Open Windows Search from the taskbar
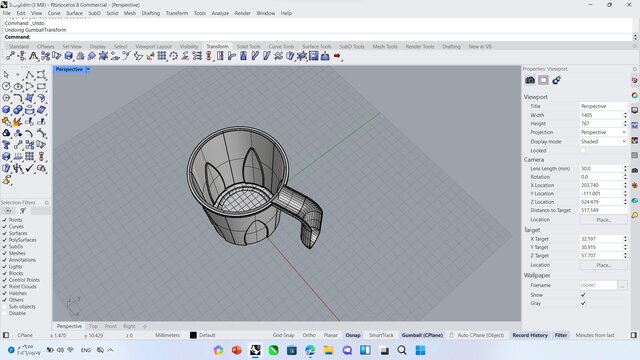The height and width of the screenshot is (360, 640). pyautogui.click(x=402, y=350)
